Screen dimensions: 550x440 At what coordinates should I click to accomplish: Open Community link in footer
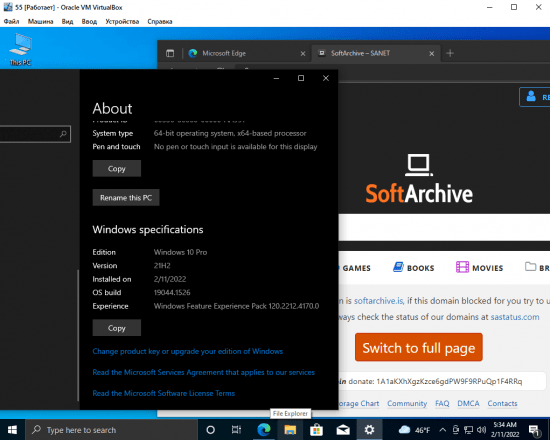click(x=407, y=404)
